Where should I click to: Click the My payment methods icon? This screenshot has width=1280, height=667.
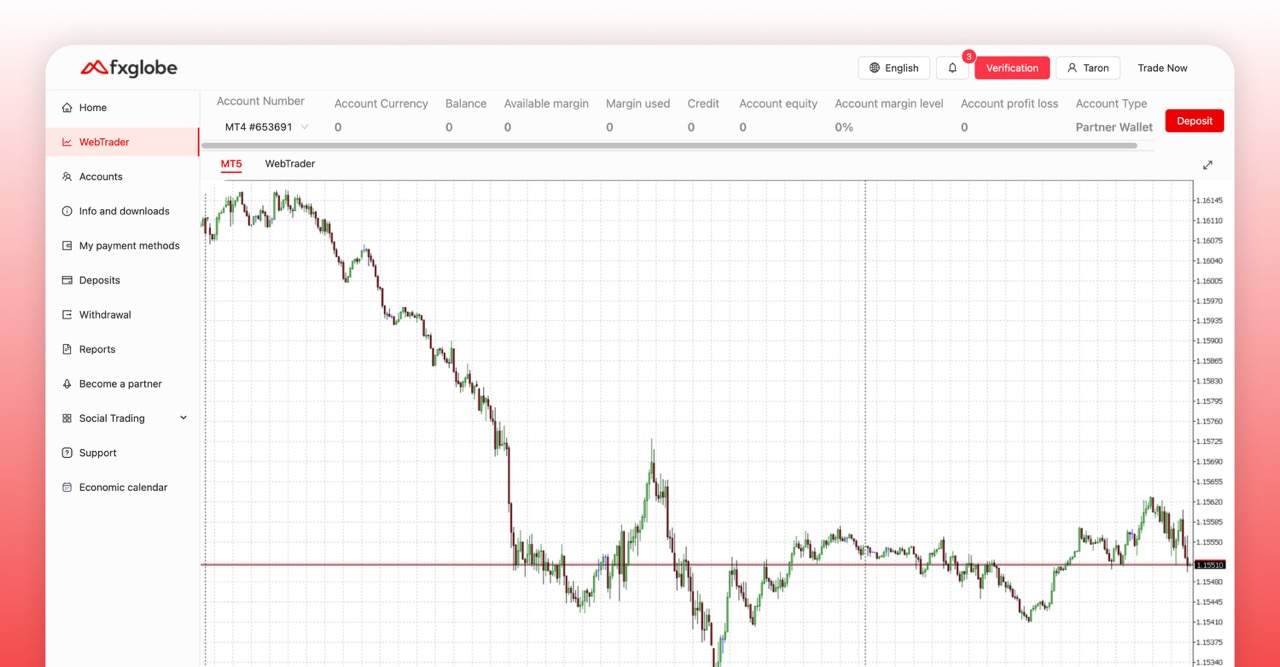coord(67,246)
